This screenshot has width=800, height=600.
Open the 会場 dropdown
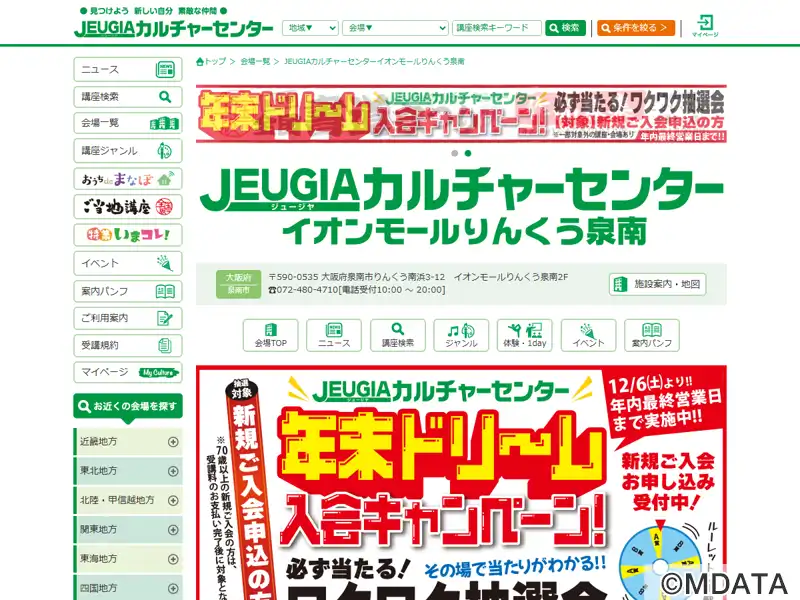395,28
